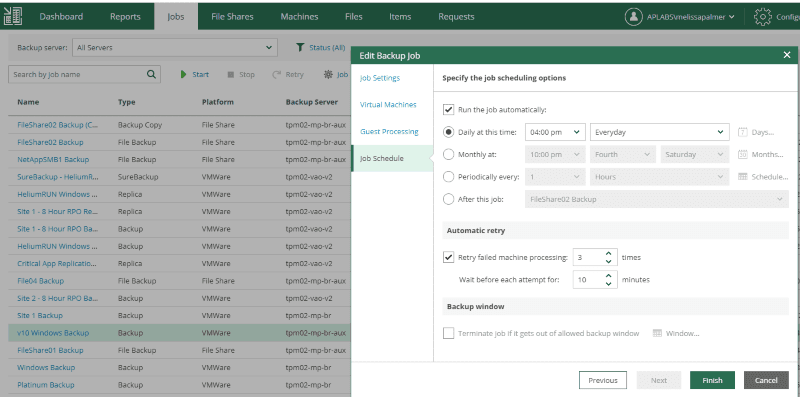Open the Platinum Backup job link

[46, 385]
